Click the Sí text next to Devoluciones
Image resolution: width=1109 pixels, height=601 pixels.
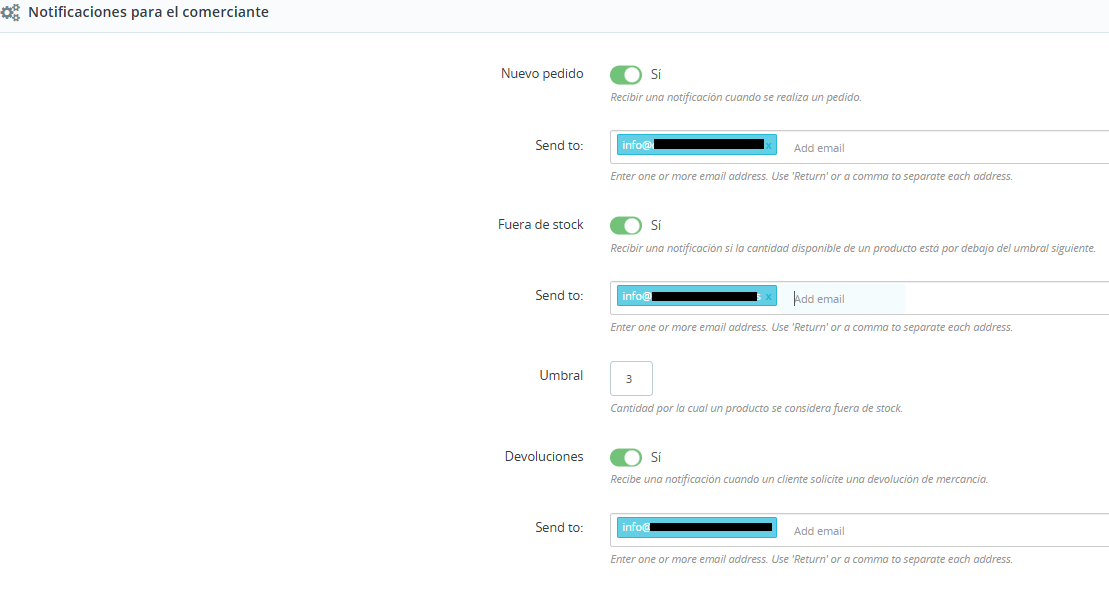pos(656,457)
